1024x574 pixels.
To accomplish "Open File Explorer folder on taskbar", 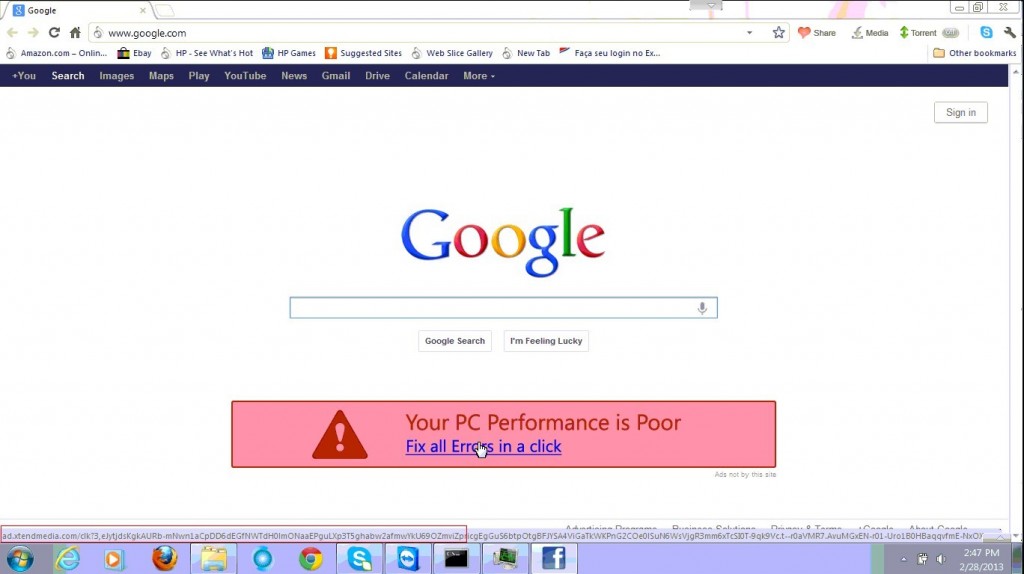I will [x=214, y=559].
